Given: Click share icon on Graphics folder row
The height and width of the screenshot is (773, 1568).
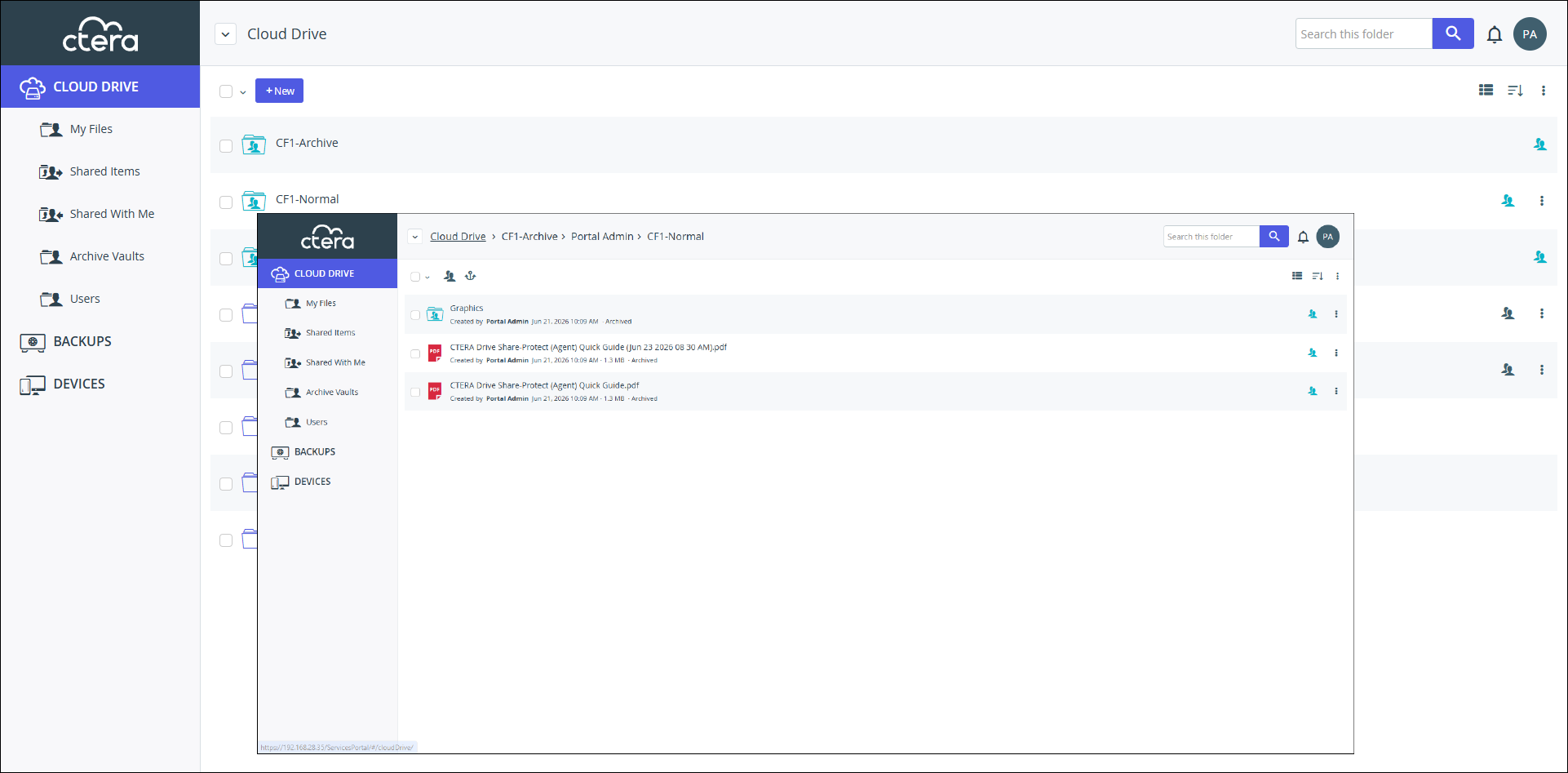Looking at the screenshot, I should (1312, 314).
